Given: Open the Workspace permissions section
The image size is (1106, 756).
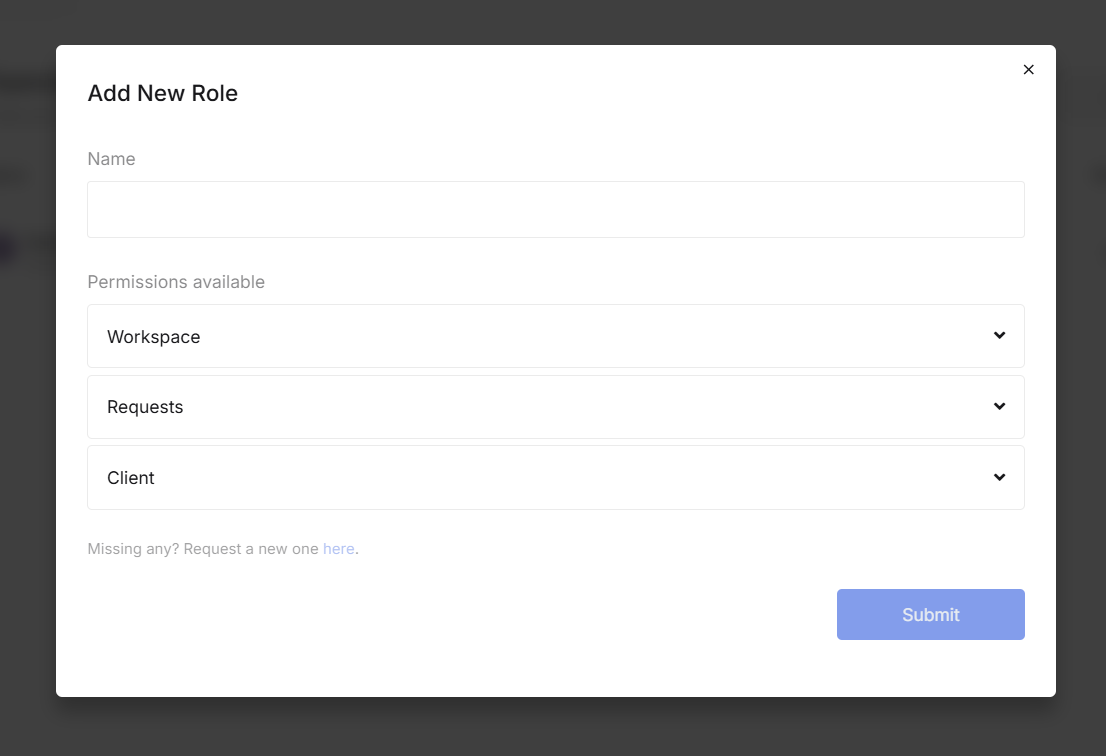Looking at the screenshot, I should tap(555, 336).
